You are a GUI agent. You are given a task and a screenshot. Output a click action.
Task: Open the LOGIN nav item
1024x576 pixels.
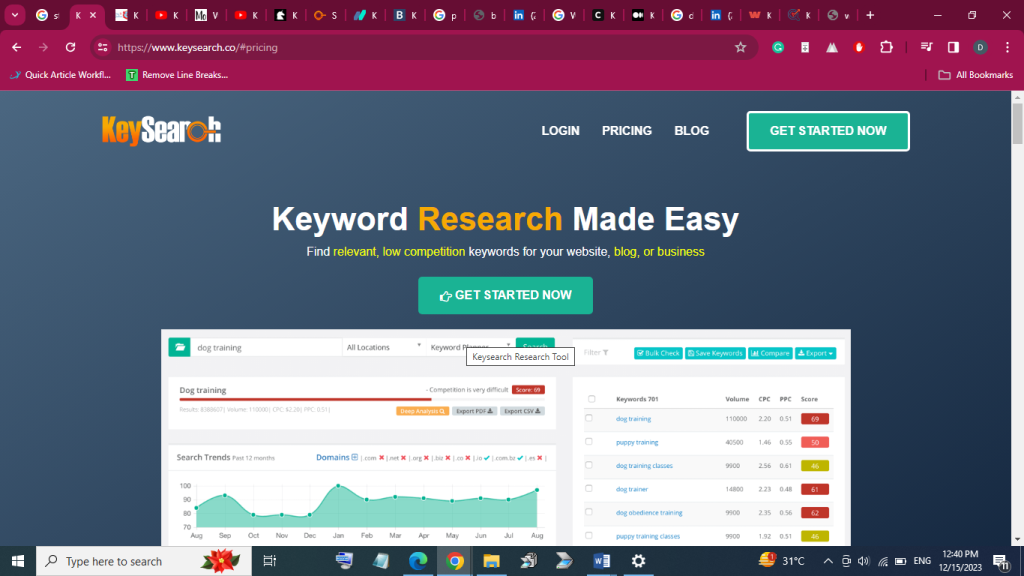tap(560, 131)
